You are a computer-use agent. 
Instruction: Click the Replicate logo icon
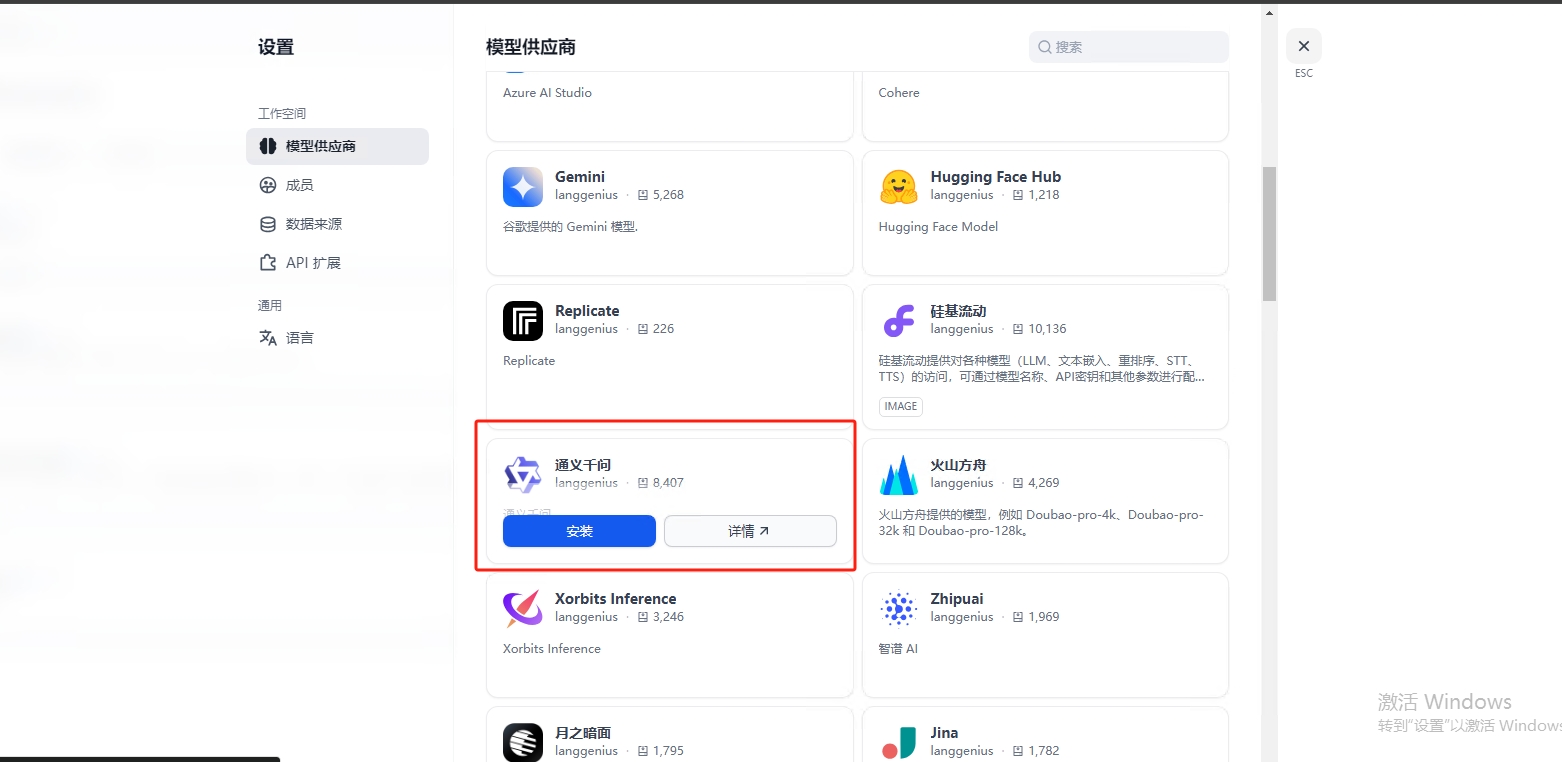point(523,321)
